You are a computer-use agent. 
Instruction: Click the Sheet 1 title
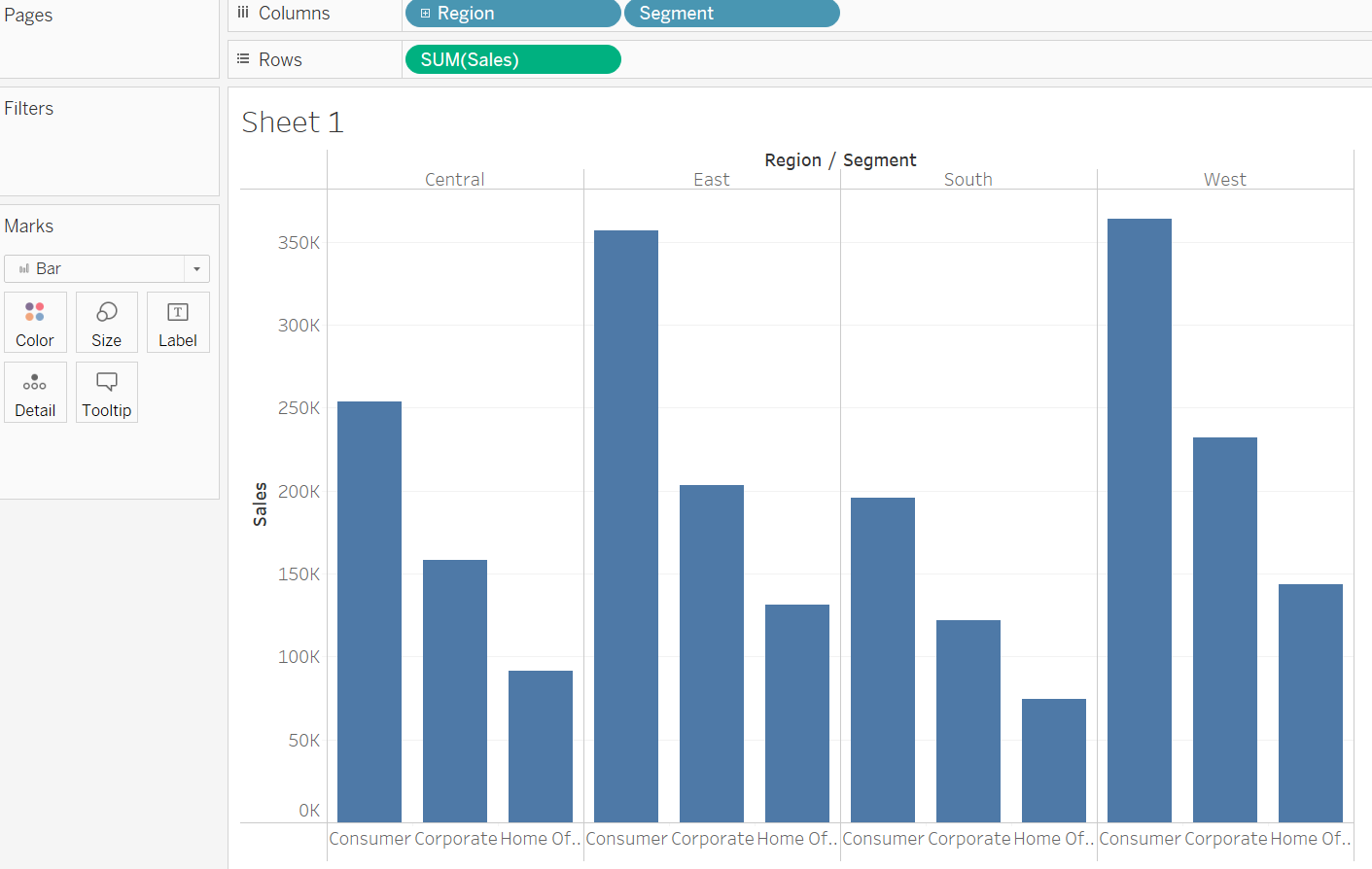pos(292,122)
